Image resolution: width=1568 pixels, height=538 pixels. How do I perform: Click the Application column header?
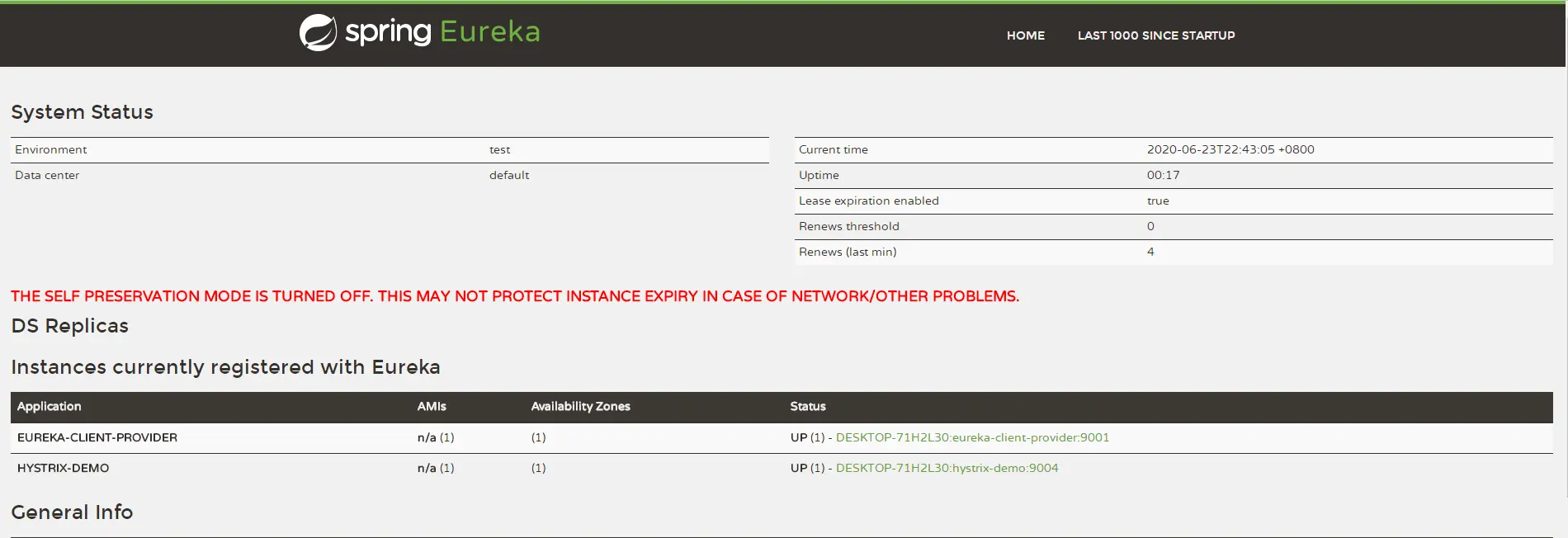(50, 406)
